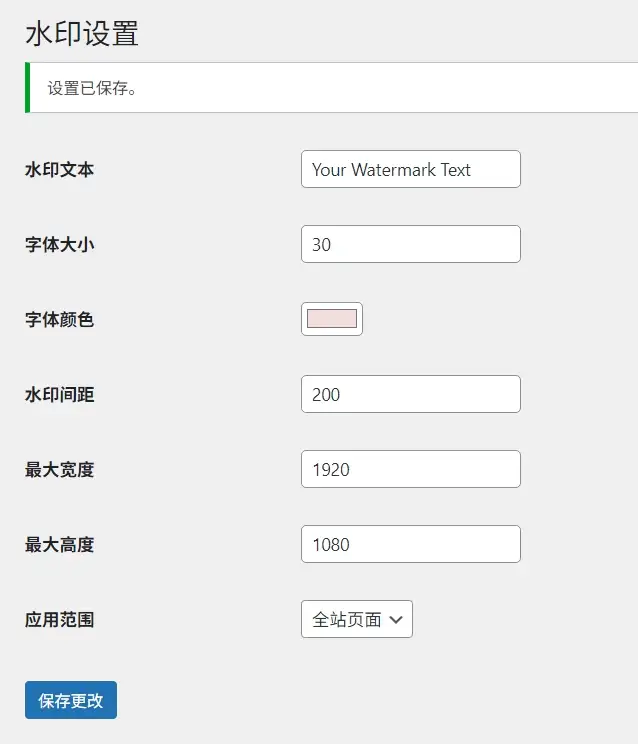
Task: Click the green bar on the saved notice
Action: pyautogui.click(x=27, y=88)
